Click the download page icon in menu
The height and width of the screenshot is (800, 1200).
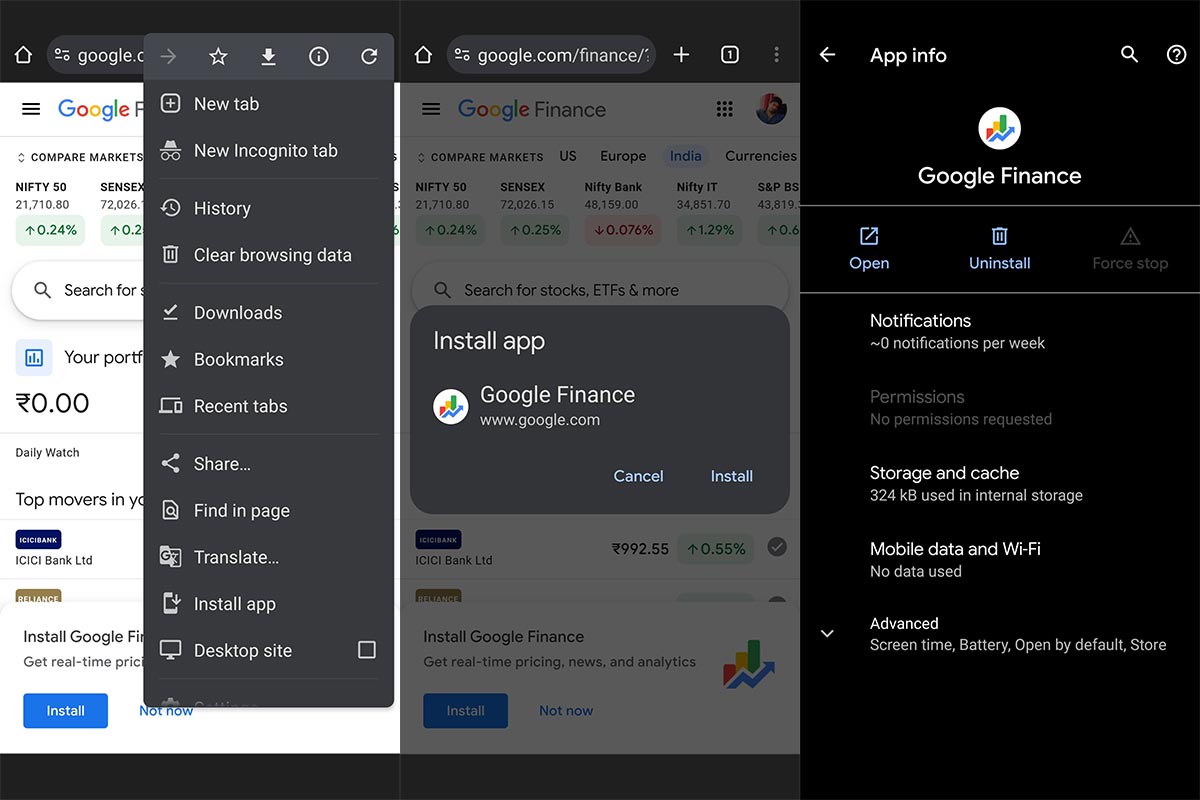pyautogui.click(x=268, y=57)
